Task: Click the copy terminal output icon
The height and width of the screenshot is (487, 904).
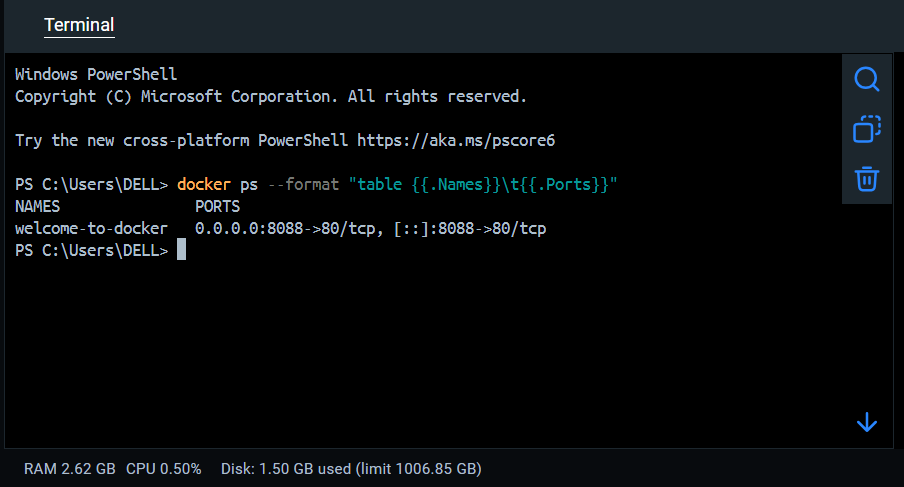Action: click(867, 129)
